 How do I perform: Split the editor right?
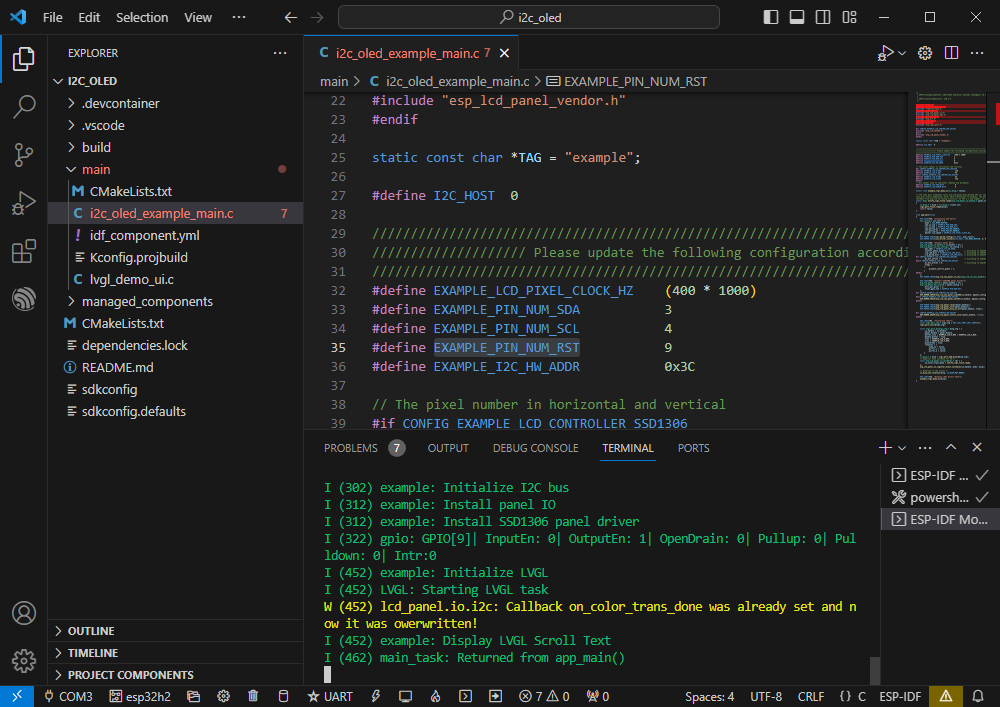[x=951, y=53]
